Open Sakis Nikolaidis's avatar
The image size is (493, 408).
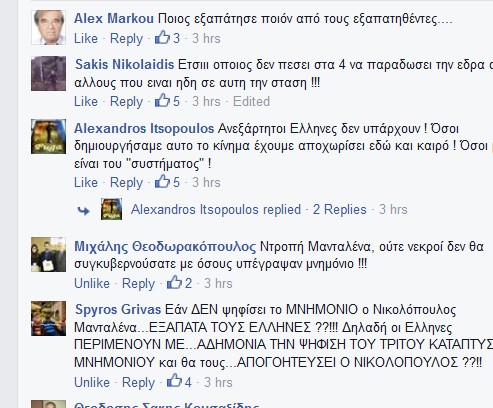tap(48, 74)
